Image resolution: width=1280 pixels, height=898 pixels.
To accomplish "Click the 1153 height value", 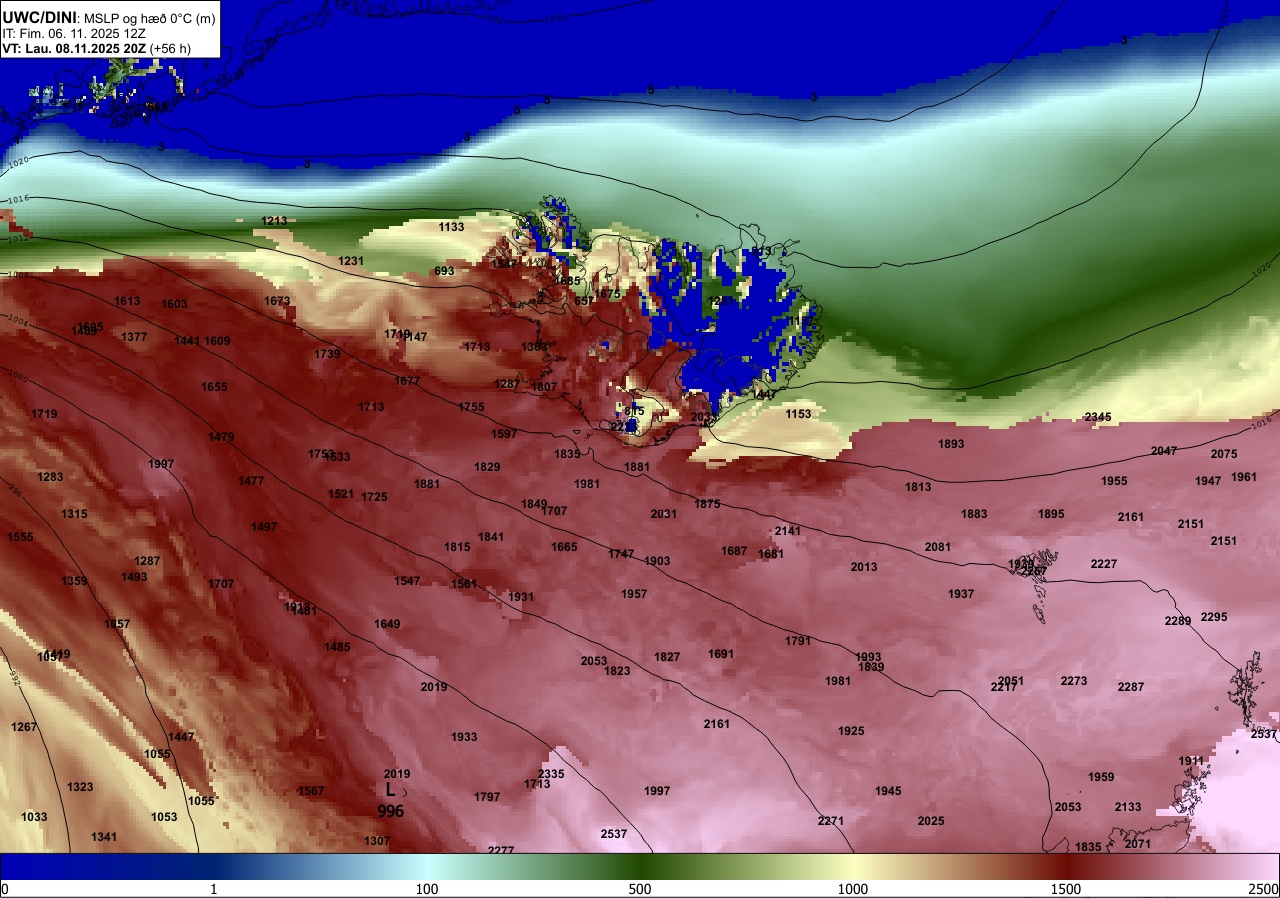I will 798,414.
